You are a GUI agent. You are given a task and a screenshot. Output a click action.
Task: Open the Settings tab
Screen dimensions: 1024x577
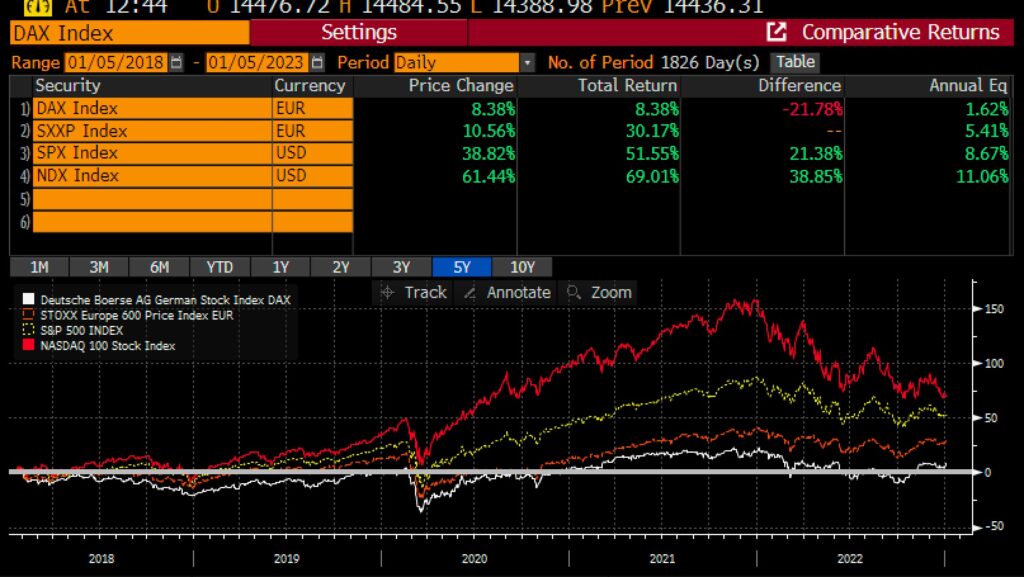click(359, 32)
